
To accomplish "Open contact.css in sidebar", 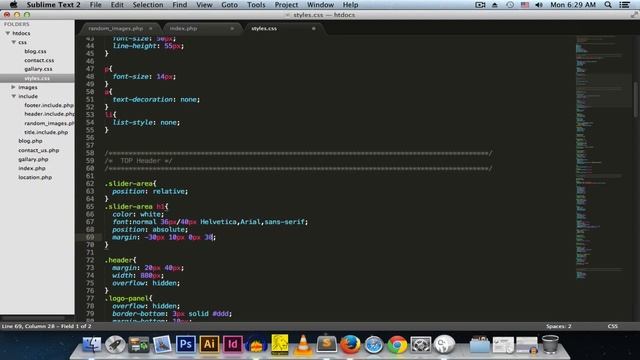I will [x=39, y=60].
